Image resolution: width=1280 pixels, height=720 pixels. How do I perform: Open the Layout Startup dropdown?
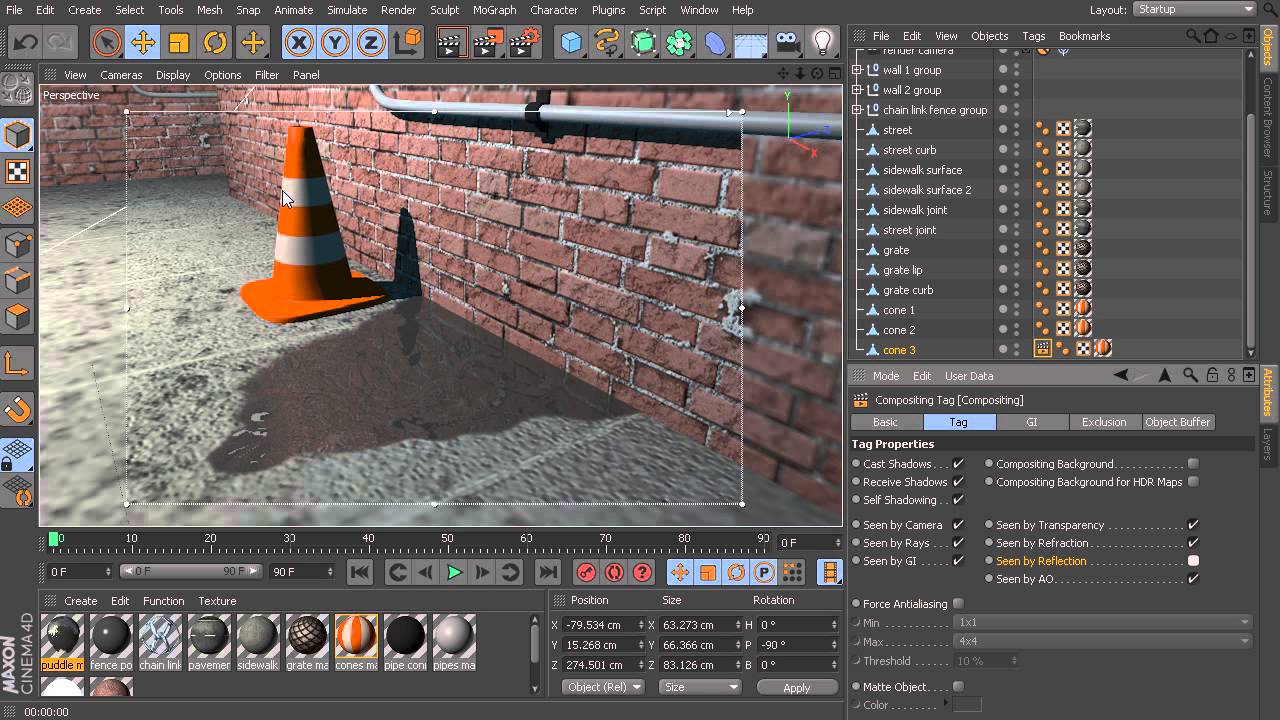1195,9
